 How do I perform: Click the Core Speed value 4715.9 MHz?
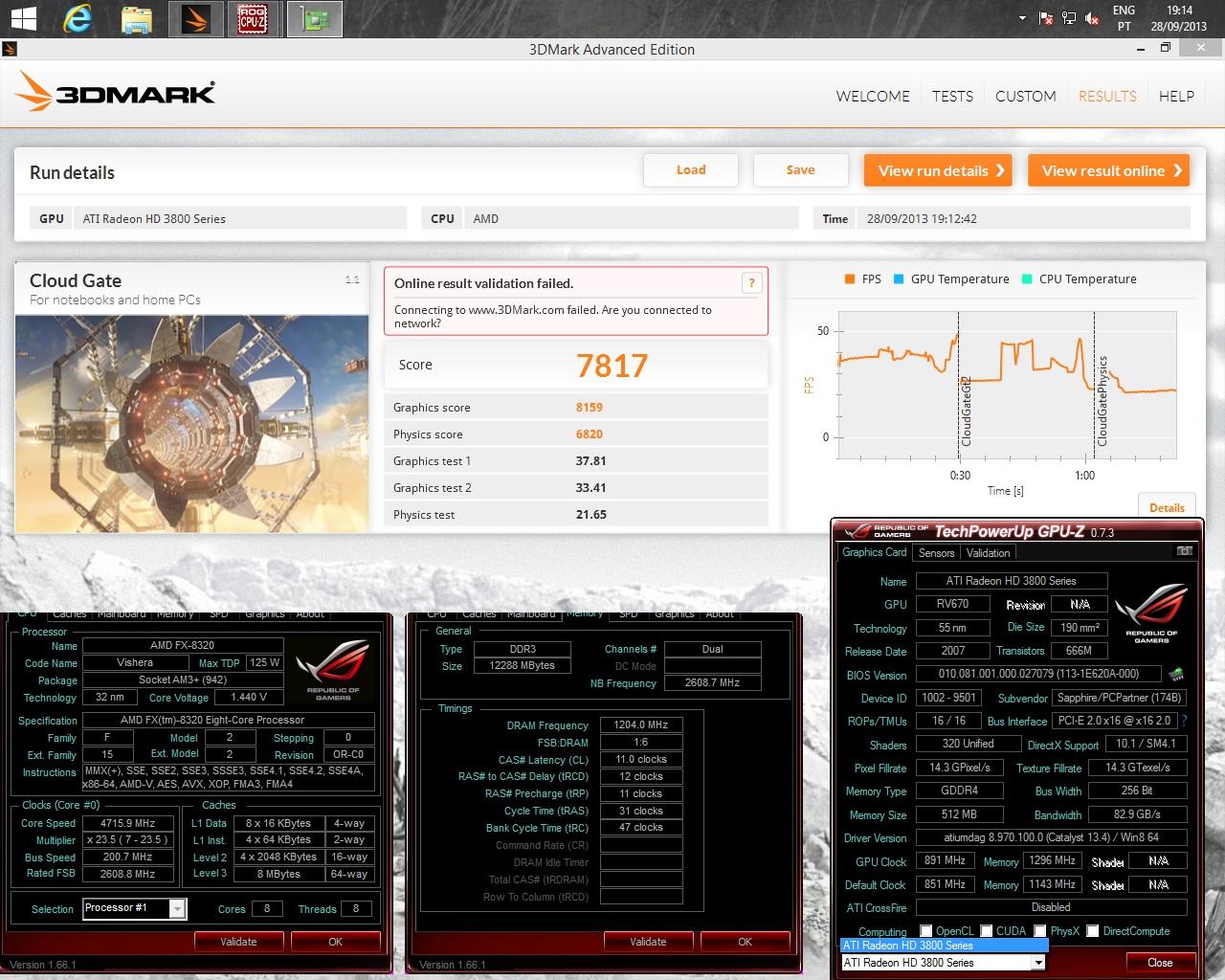128,823
